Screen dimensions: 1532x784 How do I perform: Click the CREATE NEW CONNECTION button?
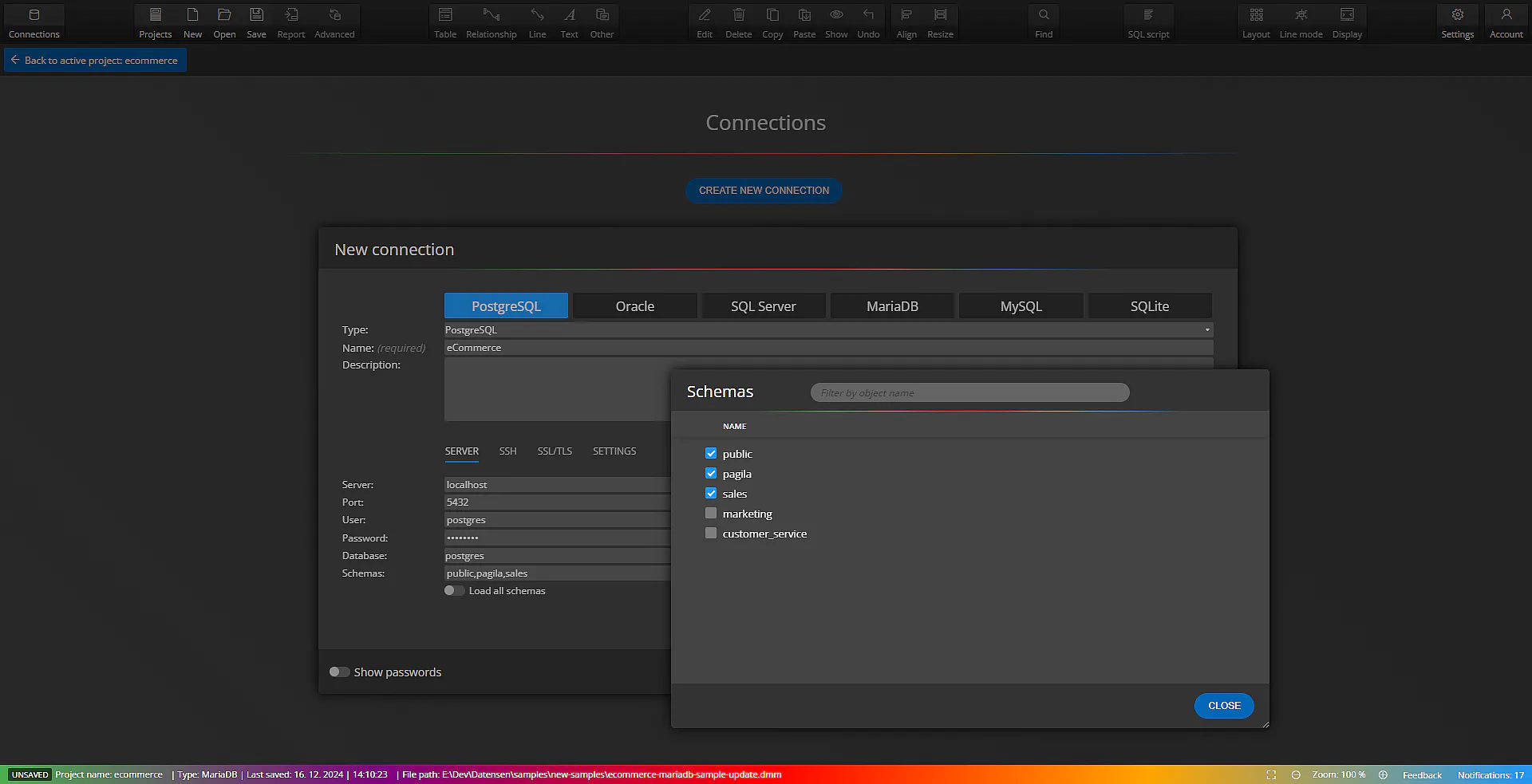click(x=764, y=190)
